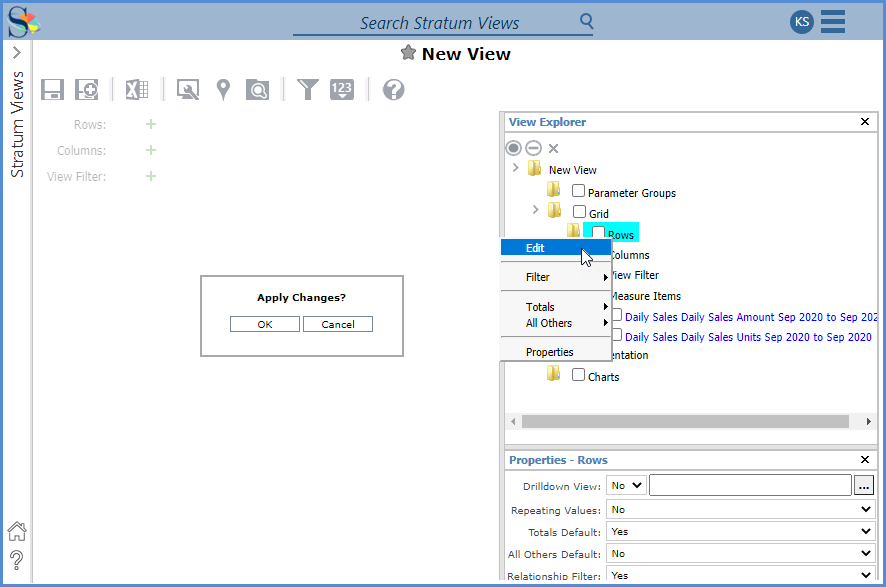Add a row with the Rows plus icon
This screenshot has width=886, height=587.
(x=151, y=124)
